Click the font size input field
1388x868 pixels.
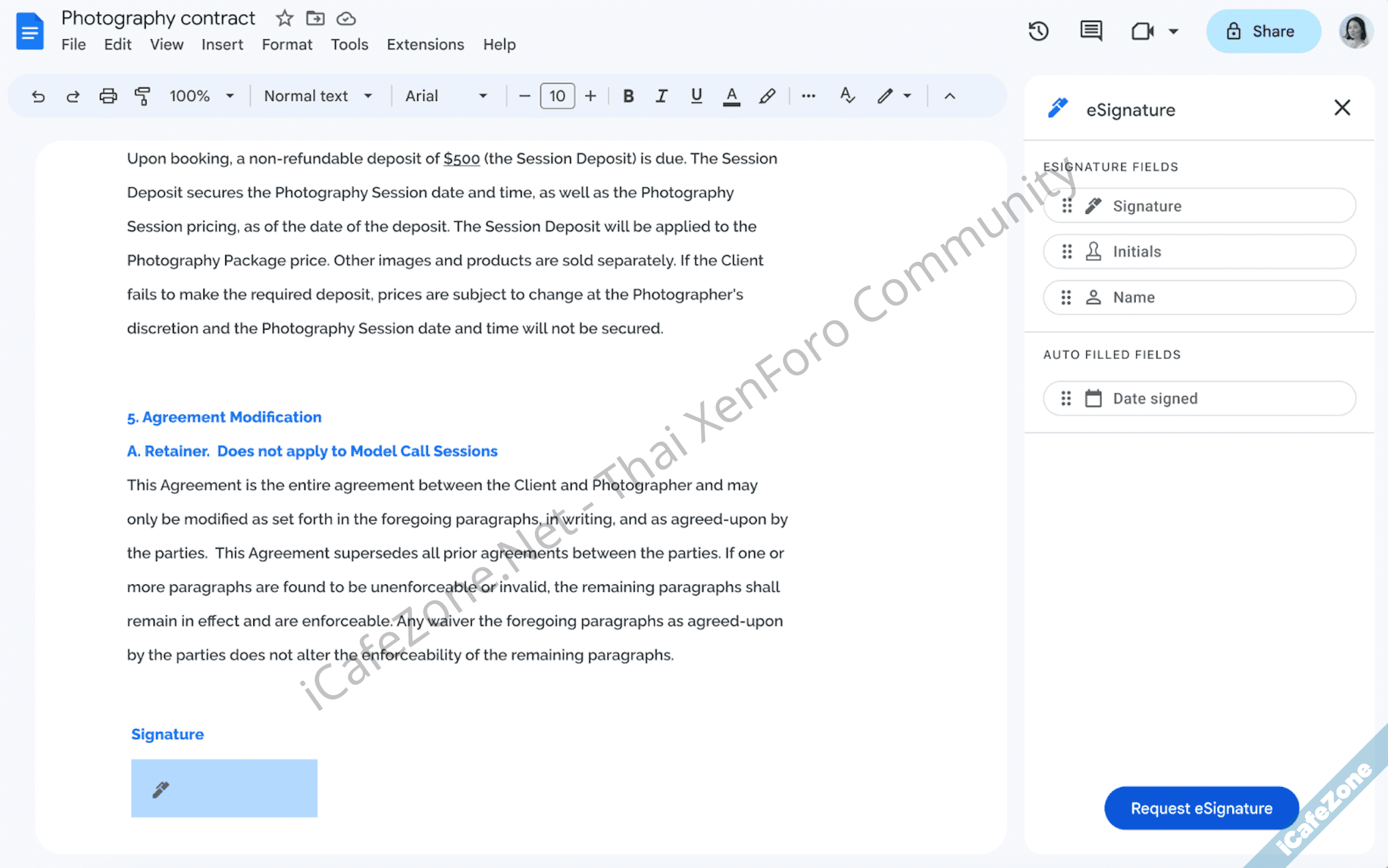557,96
